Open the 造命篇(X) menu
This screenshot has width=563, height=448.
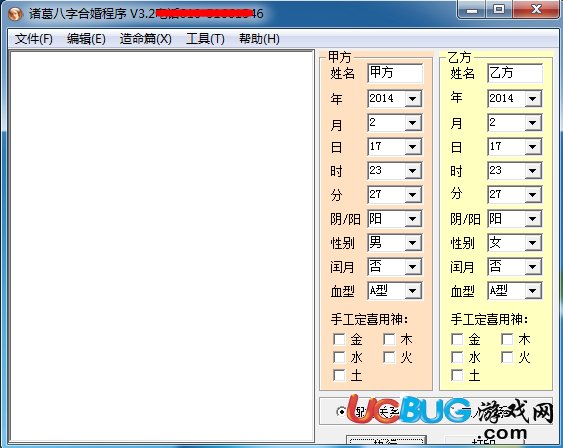coord(145,39)
